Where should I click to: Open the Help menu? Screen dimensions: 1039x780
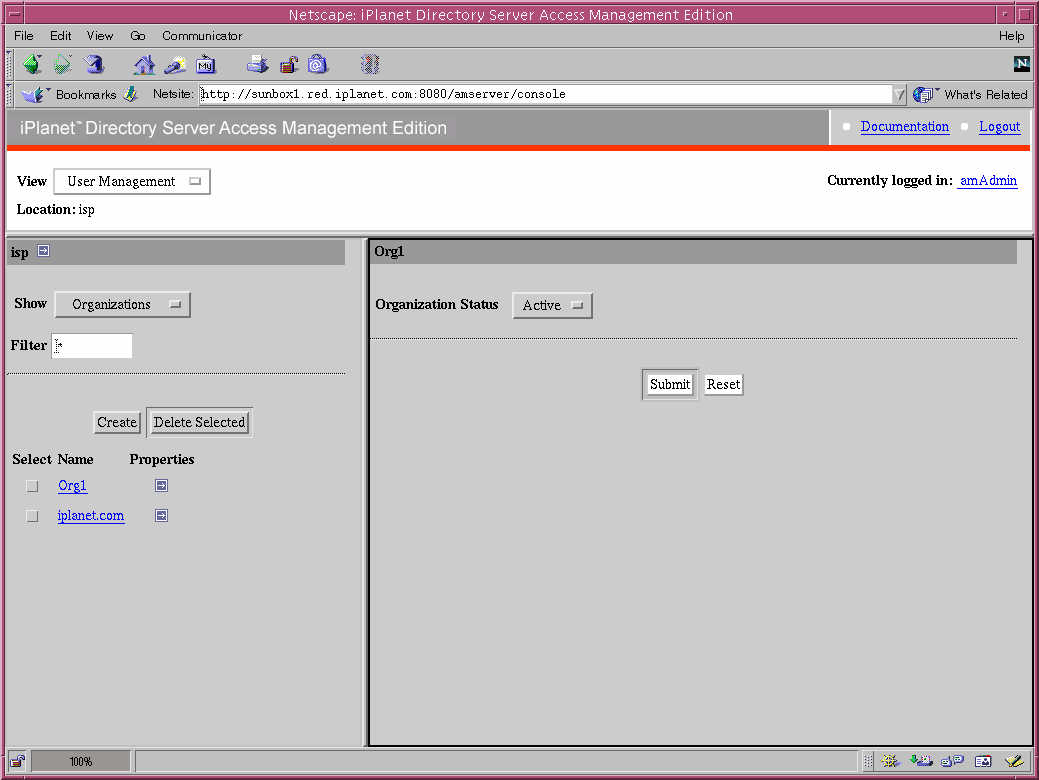click(x=1011, y=36)
